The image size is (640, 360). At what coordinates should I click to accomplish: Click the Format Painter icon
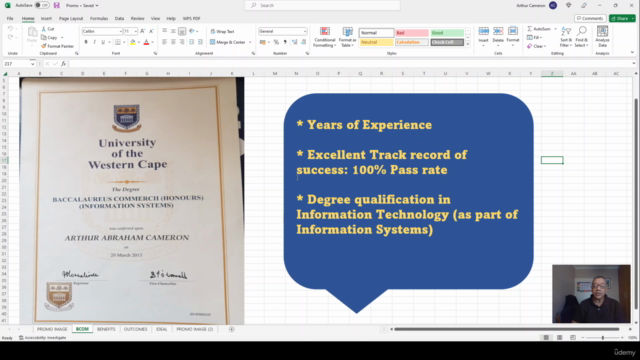[44, 46]
